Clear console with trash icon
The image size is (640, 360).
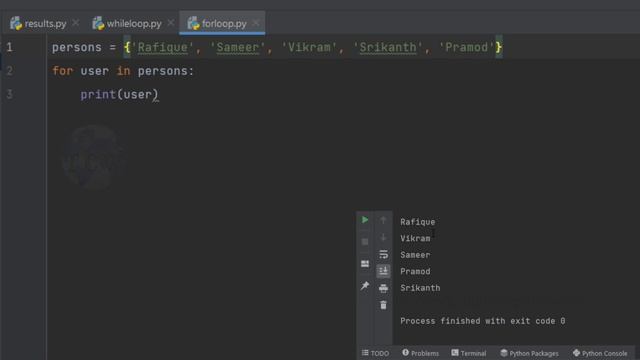383,305
